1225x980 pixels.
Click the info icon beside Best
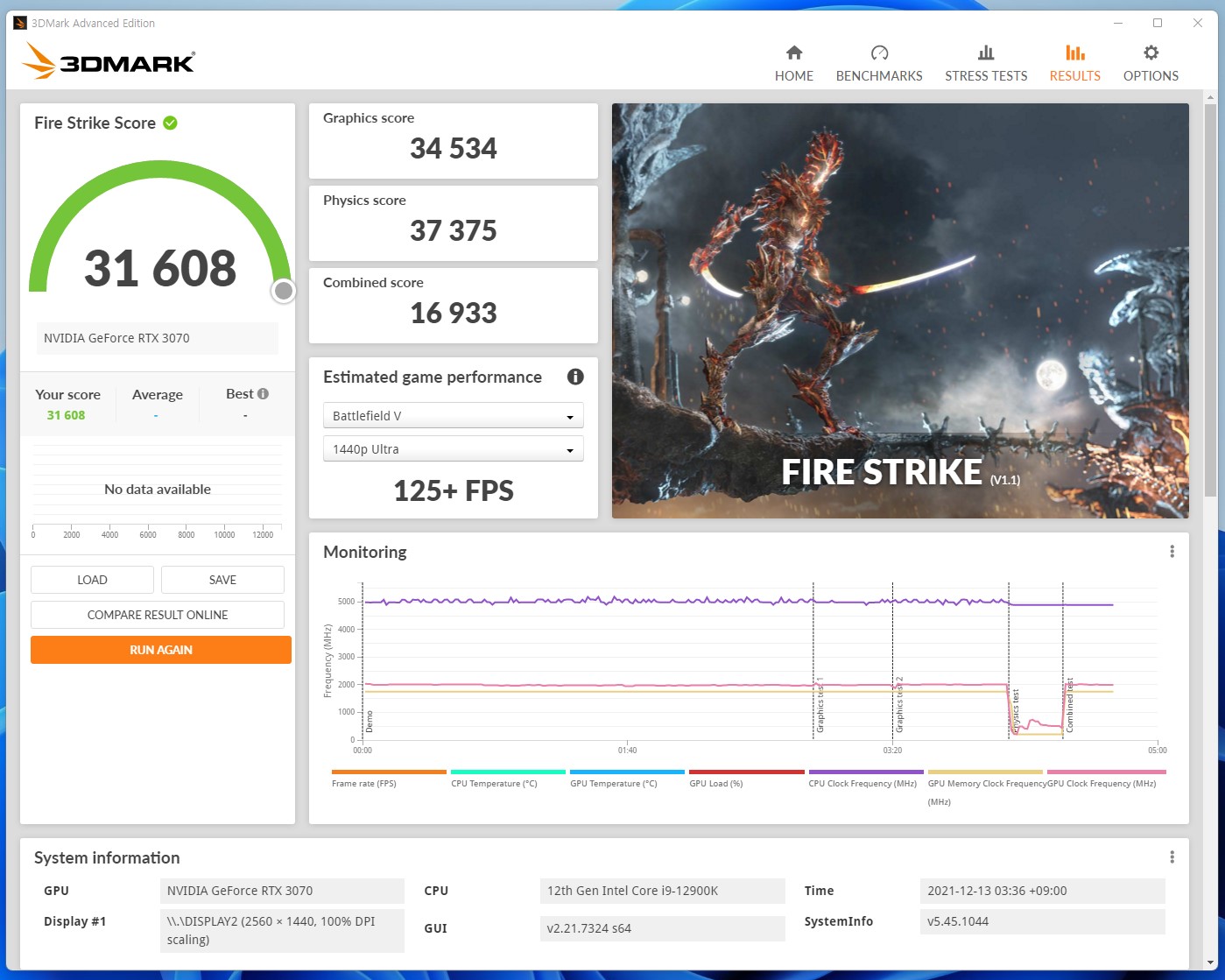263,394
